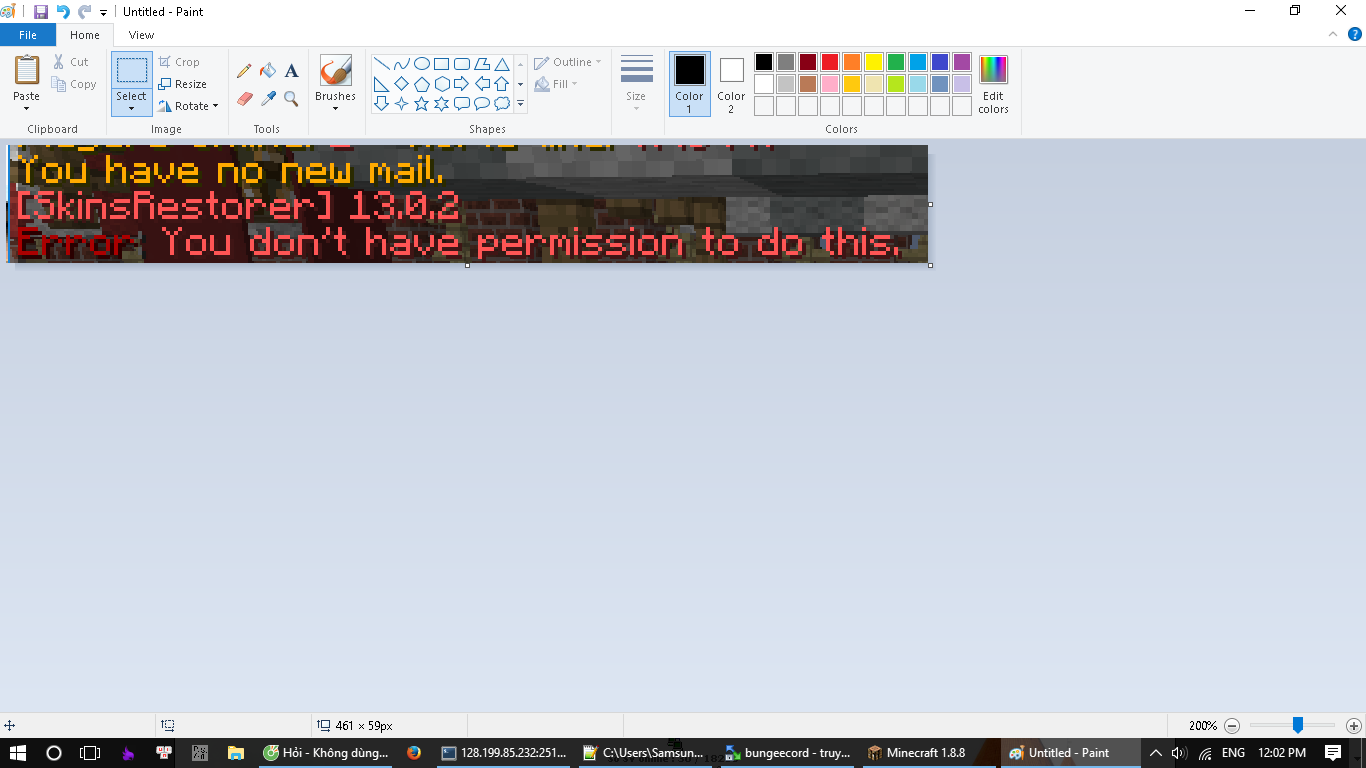Open the shape Fill dropdown

556,84
